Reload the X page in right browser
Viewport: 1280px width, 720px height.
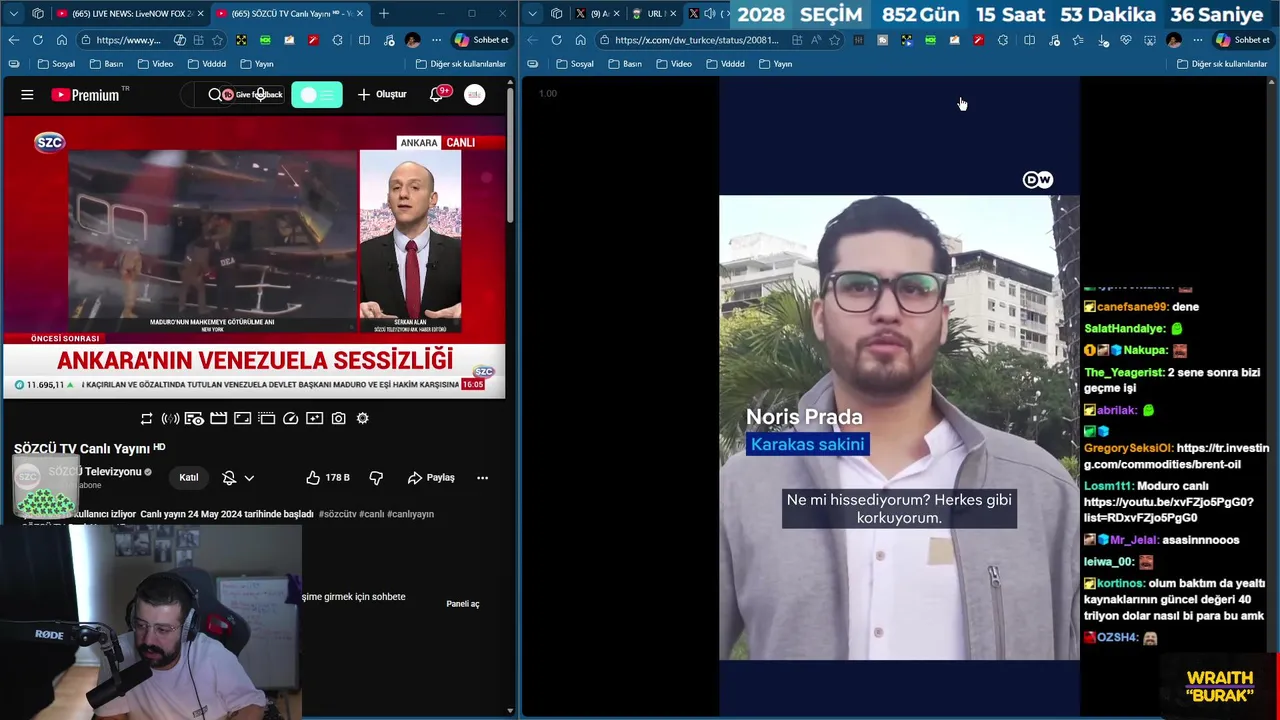coord(556,40)
